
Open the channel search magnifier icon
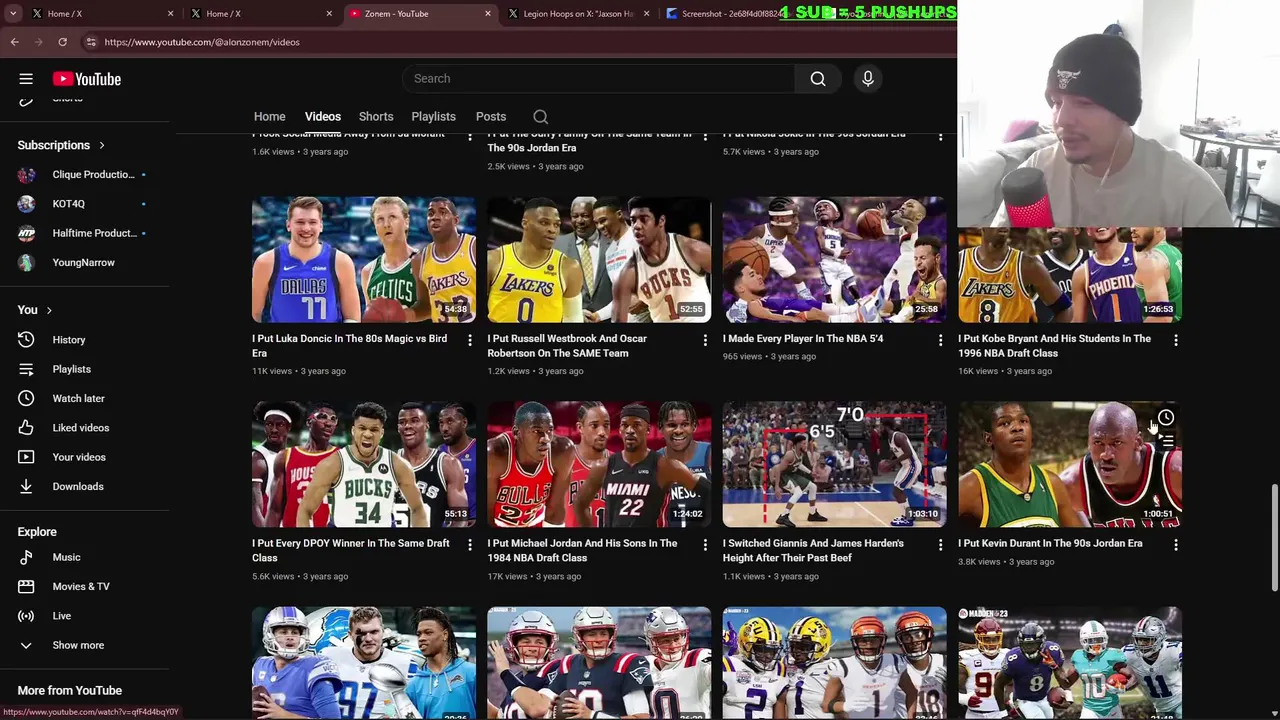540,117
